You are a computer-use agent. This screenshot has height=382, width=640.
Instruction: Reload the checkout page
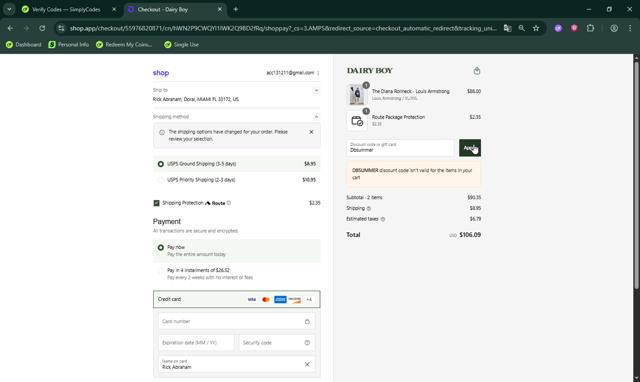[42, 28]
